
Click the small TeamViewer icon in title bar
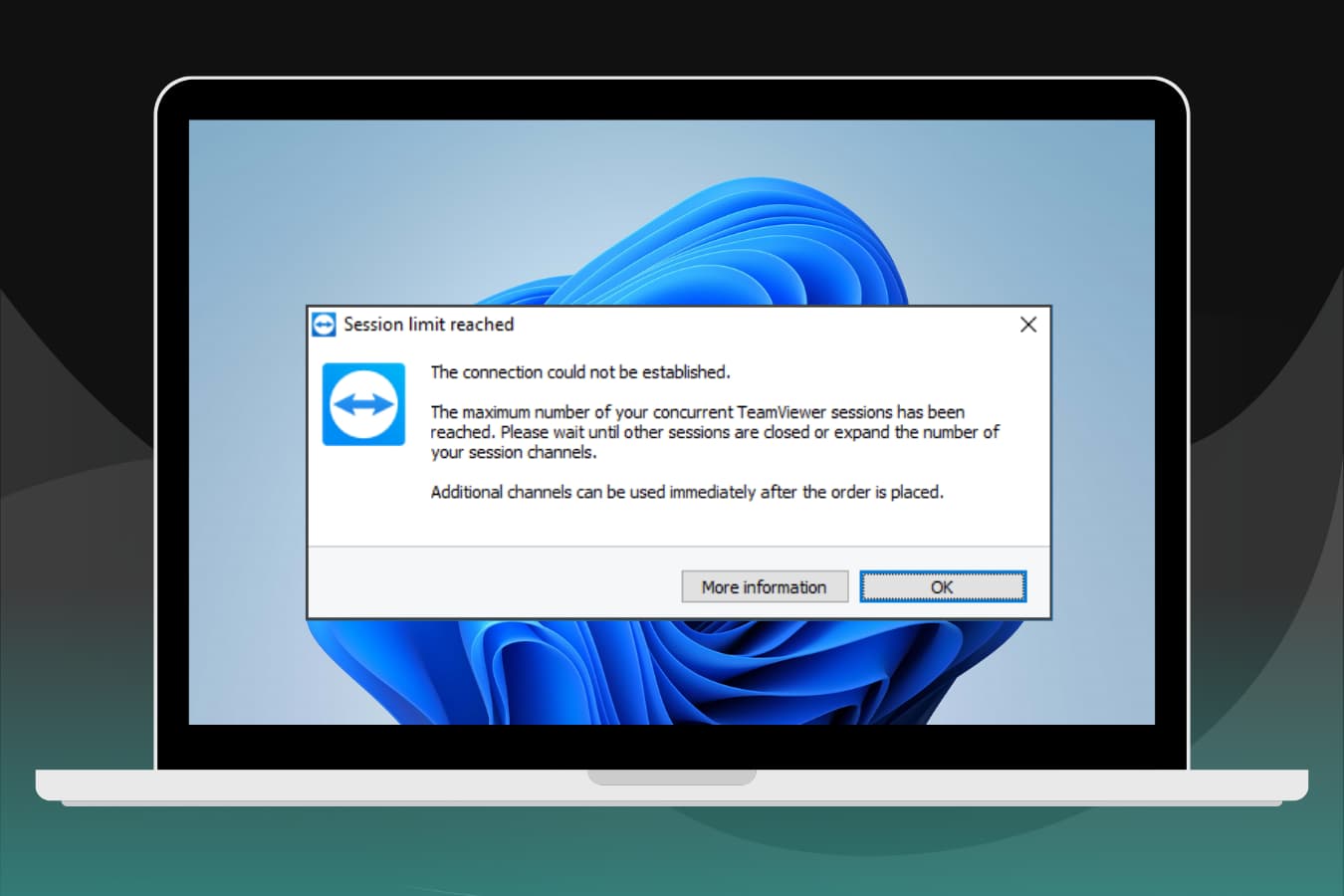324,325
